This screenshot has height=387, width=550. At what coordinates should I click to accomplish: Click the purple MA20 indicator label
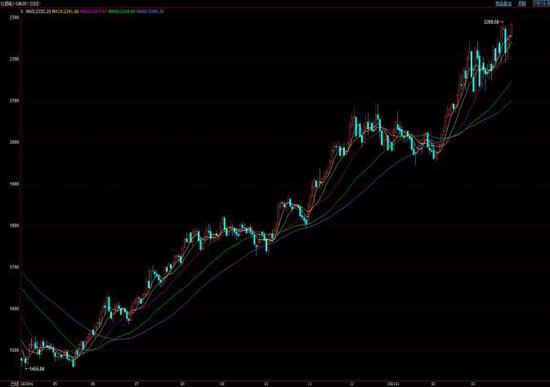click(x=93, y=11)
